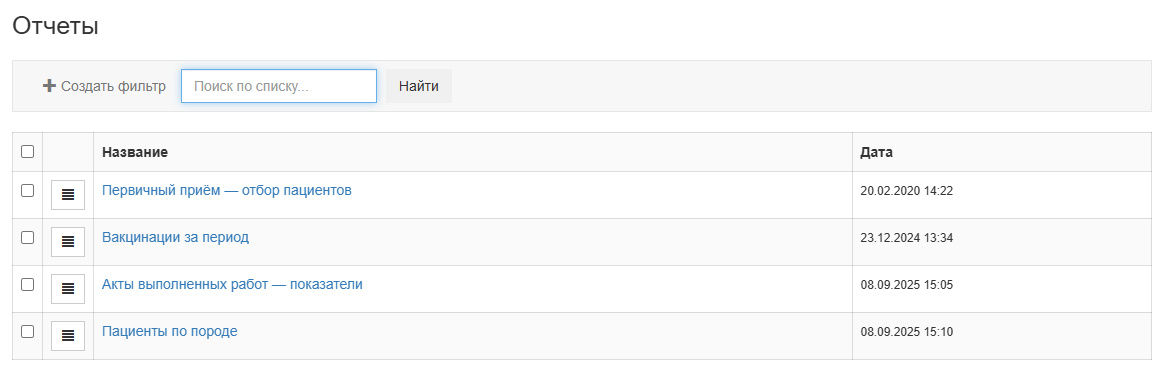The width and height of the screenshot is (1164, 372).
Task: Sort by the Дата column header
Action: click(x=877, y=152)
